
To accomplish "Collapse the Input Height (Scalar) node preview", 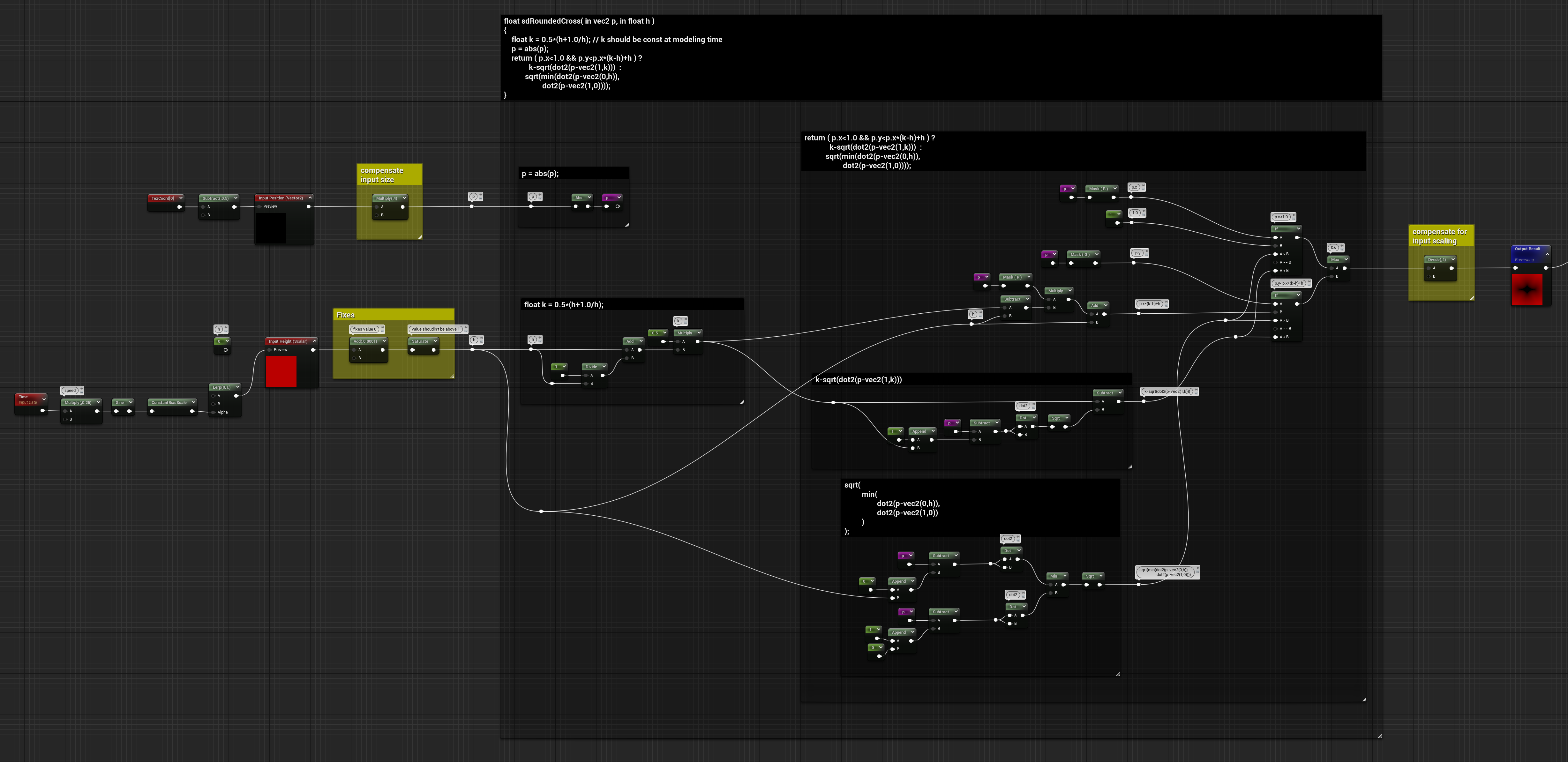I will (x=314, y=341).
